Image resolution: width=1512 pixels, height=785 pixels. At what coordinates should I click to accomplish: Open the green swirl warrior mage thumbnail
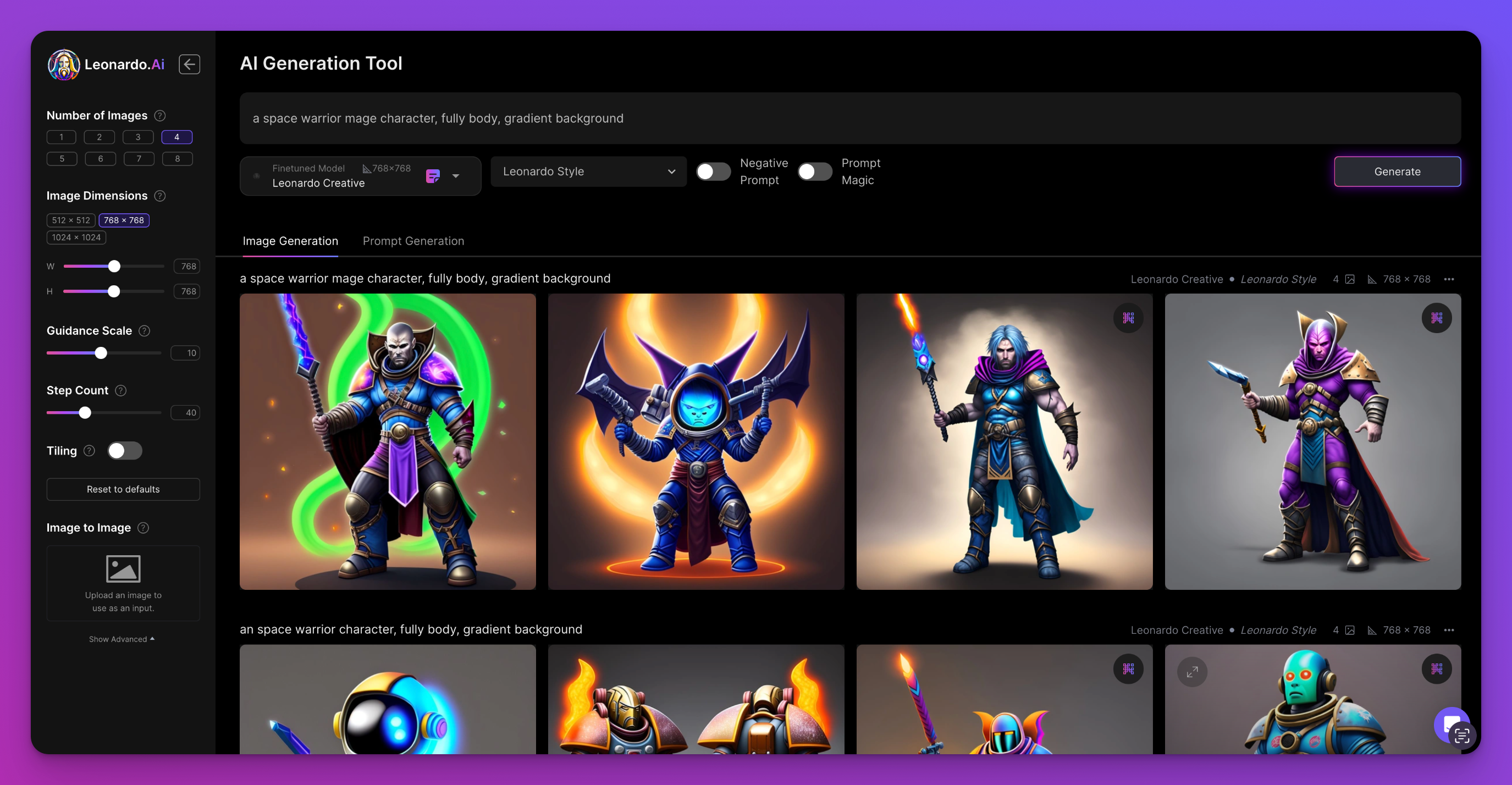pyautogui.click(x=388, y=442)
